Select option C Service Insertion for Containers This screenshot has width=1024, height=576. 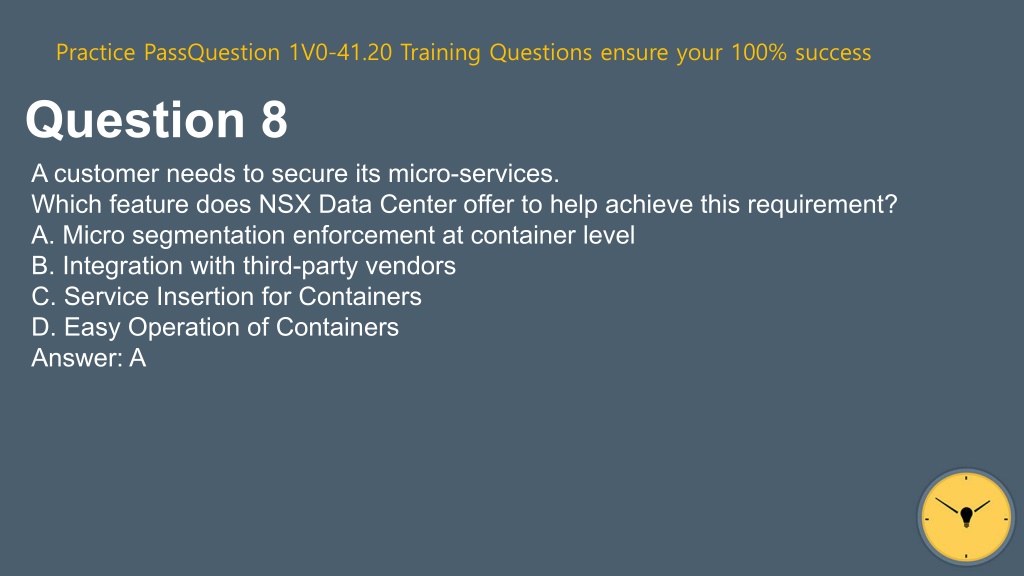227,296
